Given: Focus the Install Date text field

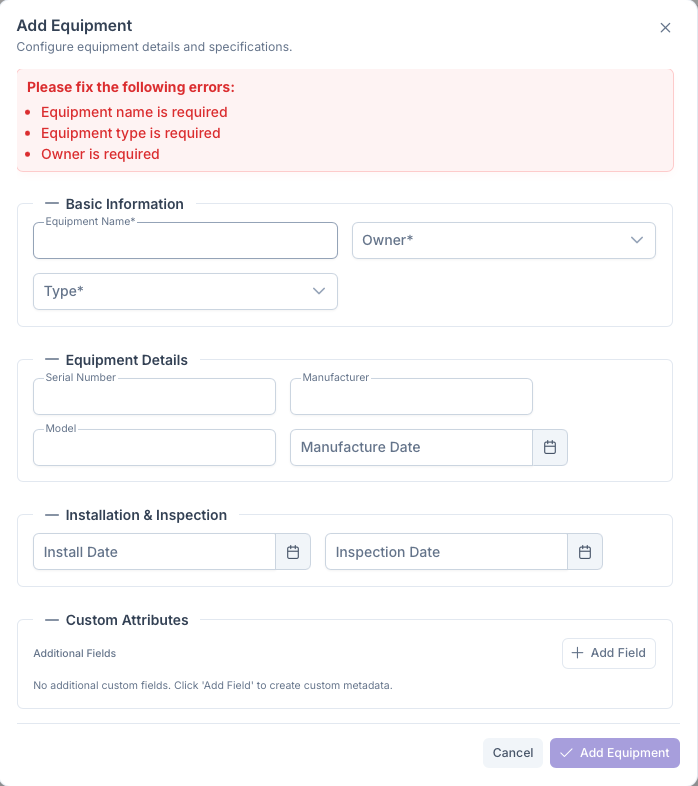Looking at the screenshot, I should coord(154,552).
